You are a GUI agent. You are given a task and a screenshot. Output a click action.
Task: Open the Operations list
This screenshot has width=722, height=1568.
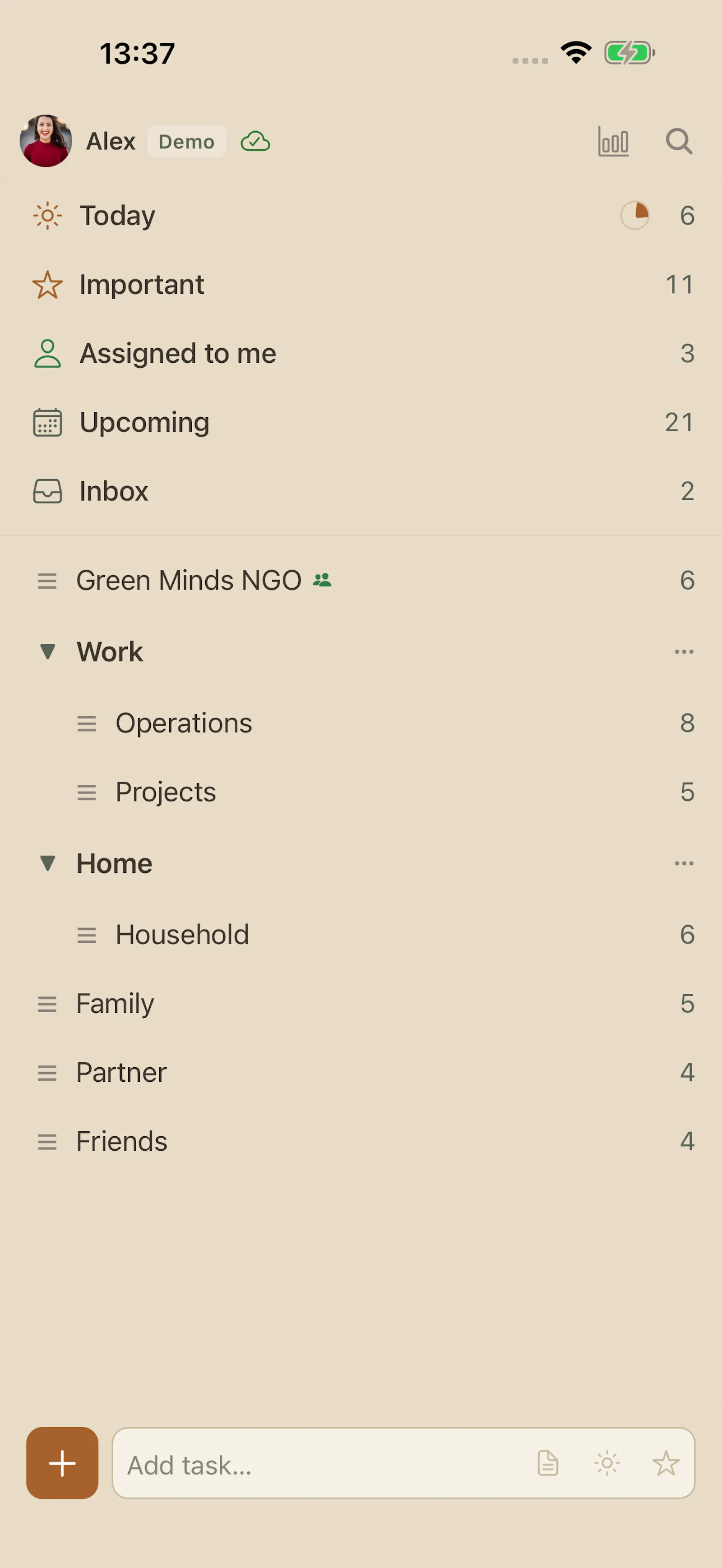[361, 723]
